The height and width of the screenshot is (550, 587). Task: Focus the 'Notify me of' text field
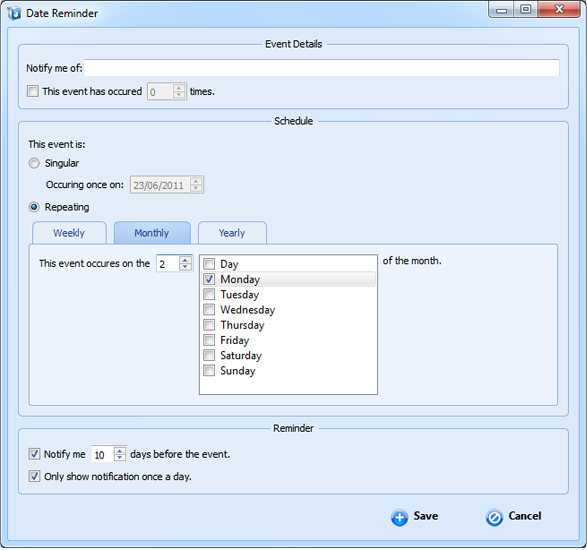(322, 68)
